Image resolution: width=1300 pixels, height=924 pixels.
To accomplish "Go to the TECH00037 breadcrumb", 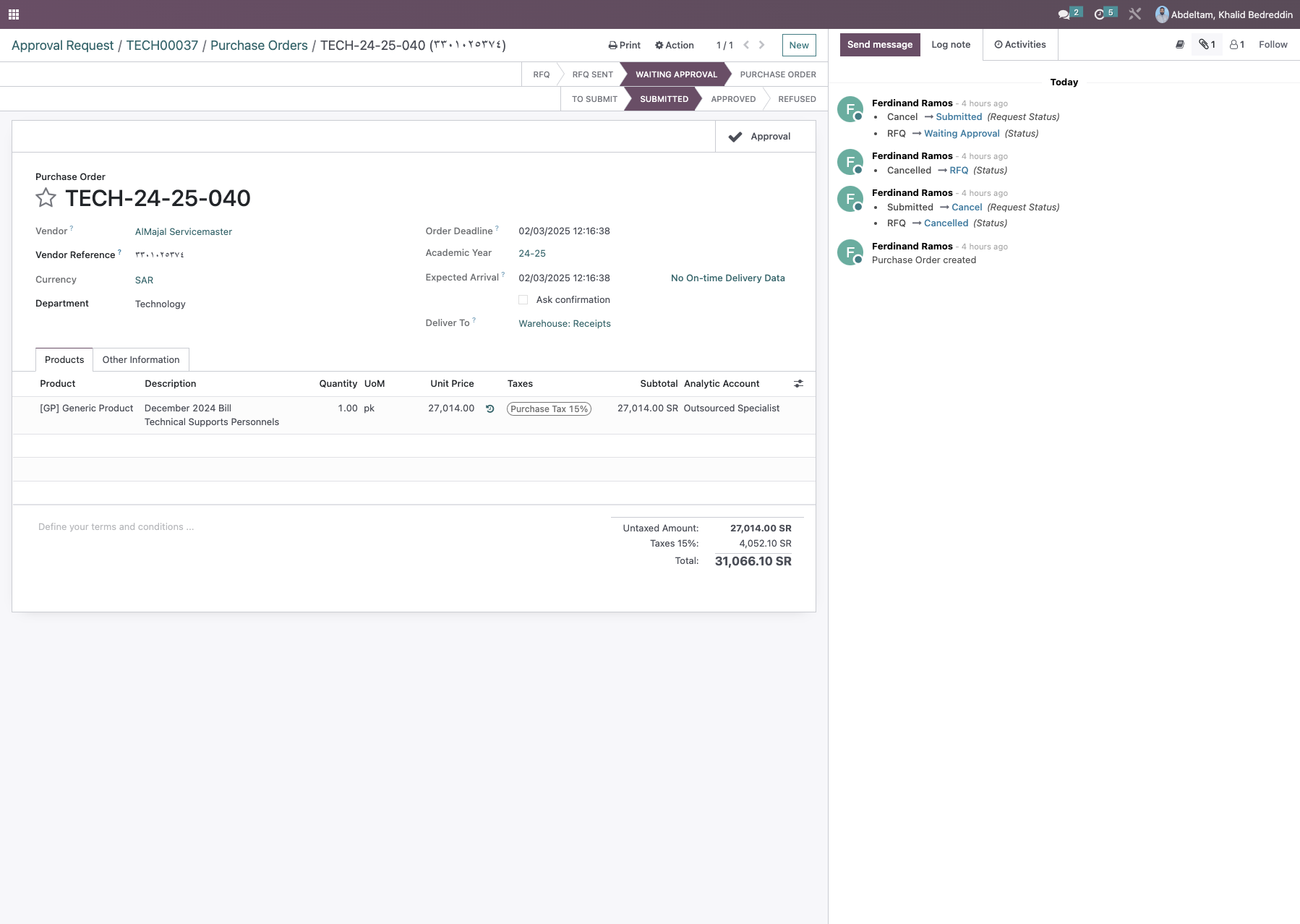I will pos(162,46).
